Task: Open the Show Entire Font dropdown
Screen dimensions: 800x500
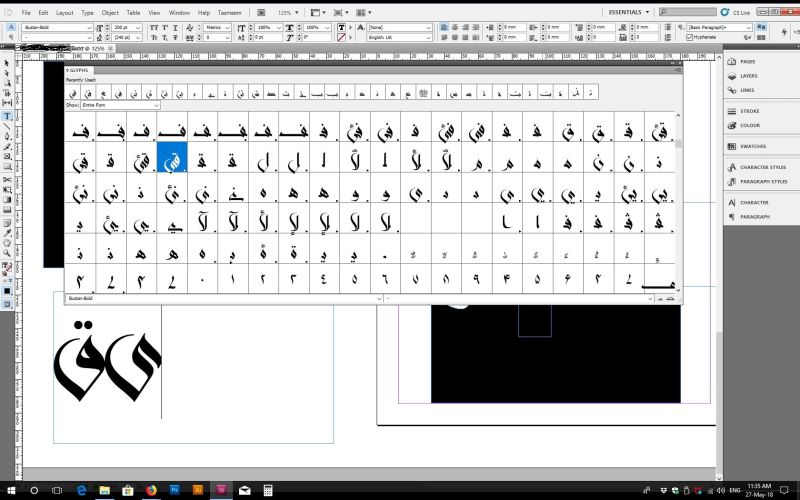Action: click(120, 105)
